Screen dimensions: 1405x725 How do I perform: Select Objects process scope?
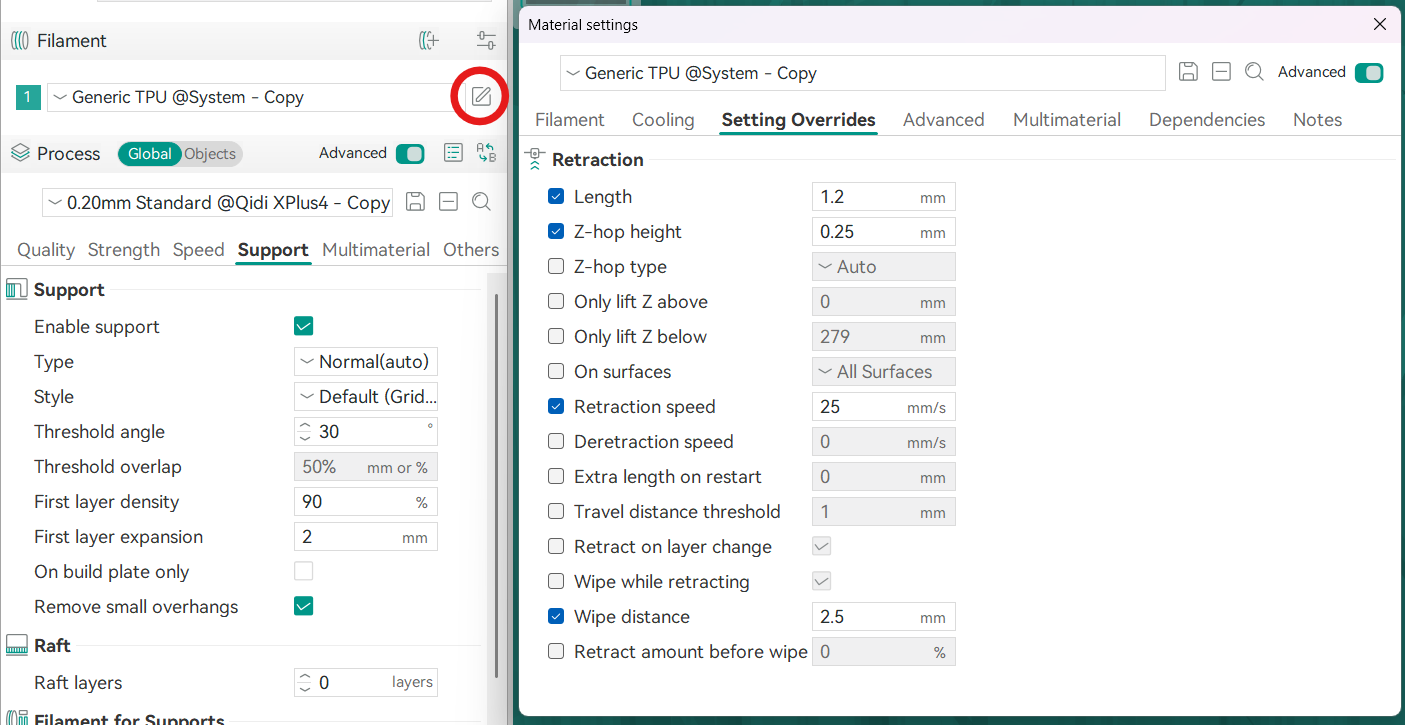(211, 154)
